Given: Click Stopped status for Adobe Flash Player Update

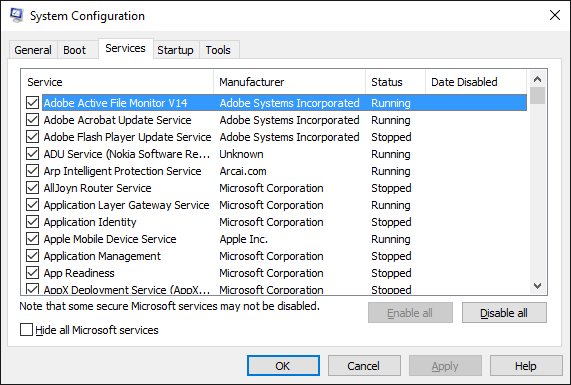Looking at the screenshot, I should tap(391, 137).
